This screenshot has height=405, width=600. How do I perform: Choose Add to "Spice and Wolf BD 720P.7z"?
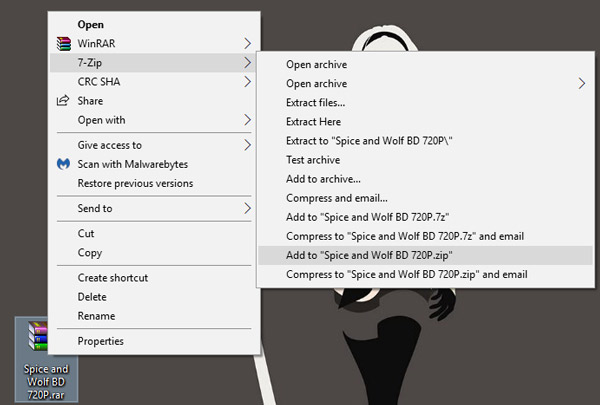coord(426,217)
